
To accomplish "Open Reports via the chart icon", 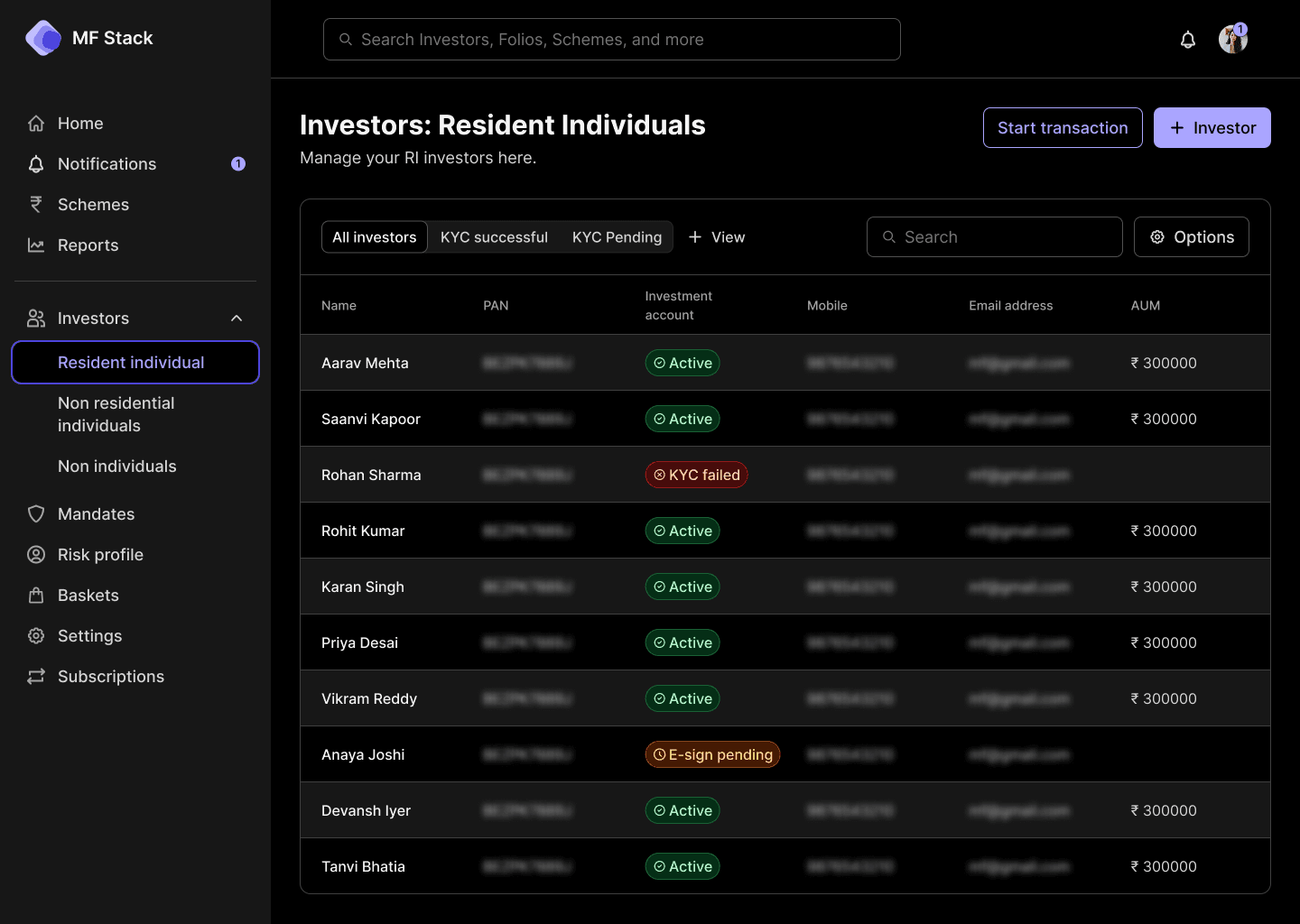I will coord(36,245).
